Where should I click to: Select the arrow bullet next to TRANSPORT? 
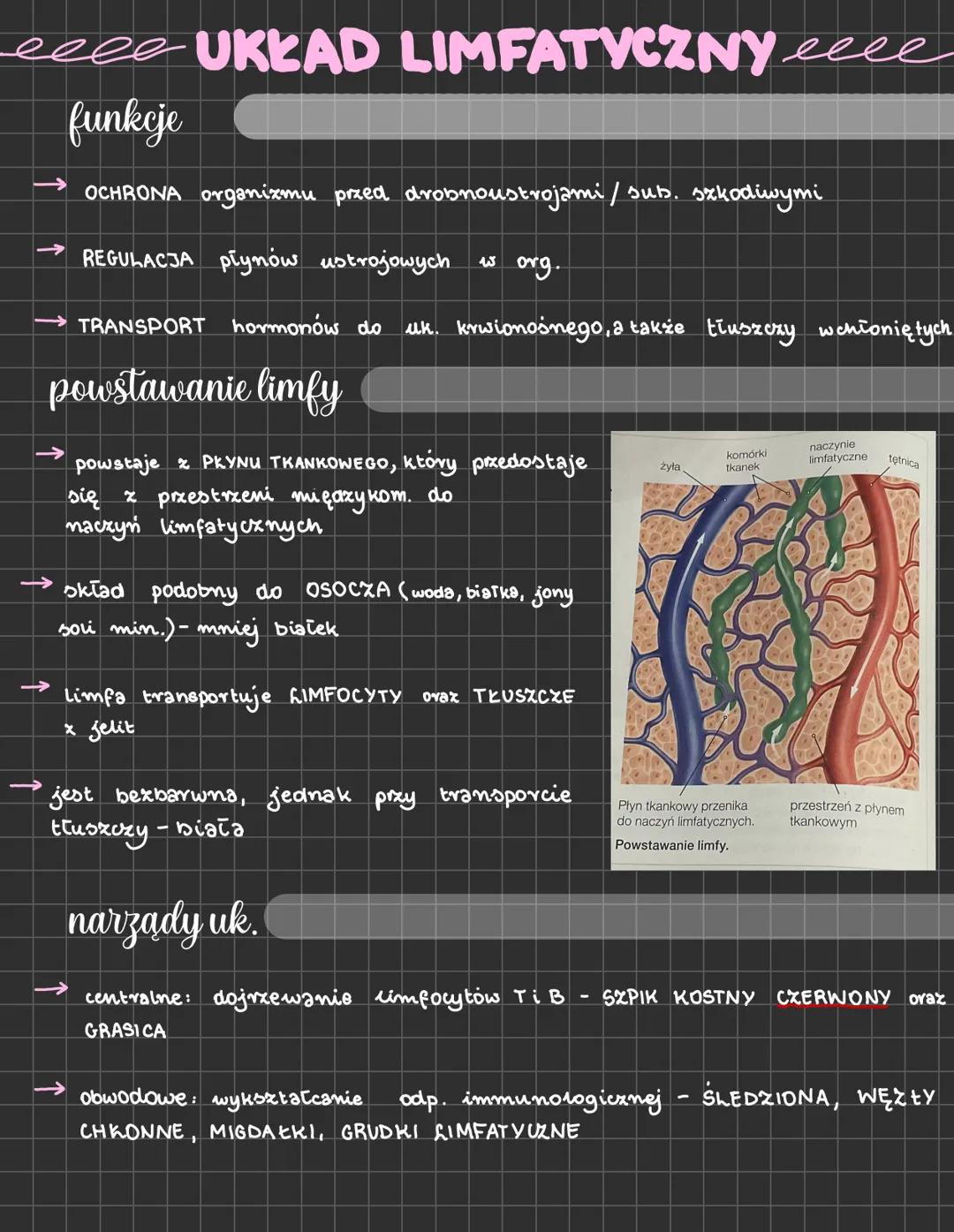(x=50, y=322)
